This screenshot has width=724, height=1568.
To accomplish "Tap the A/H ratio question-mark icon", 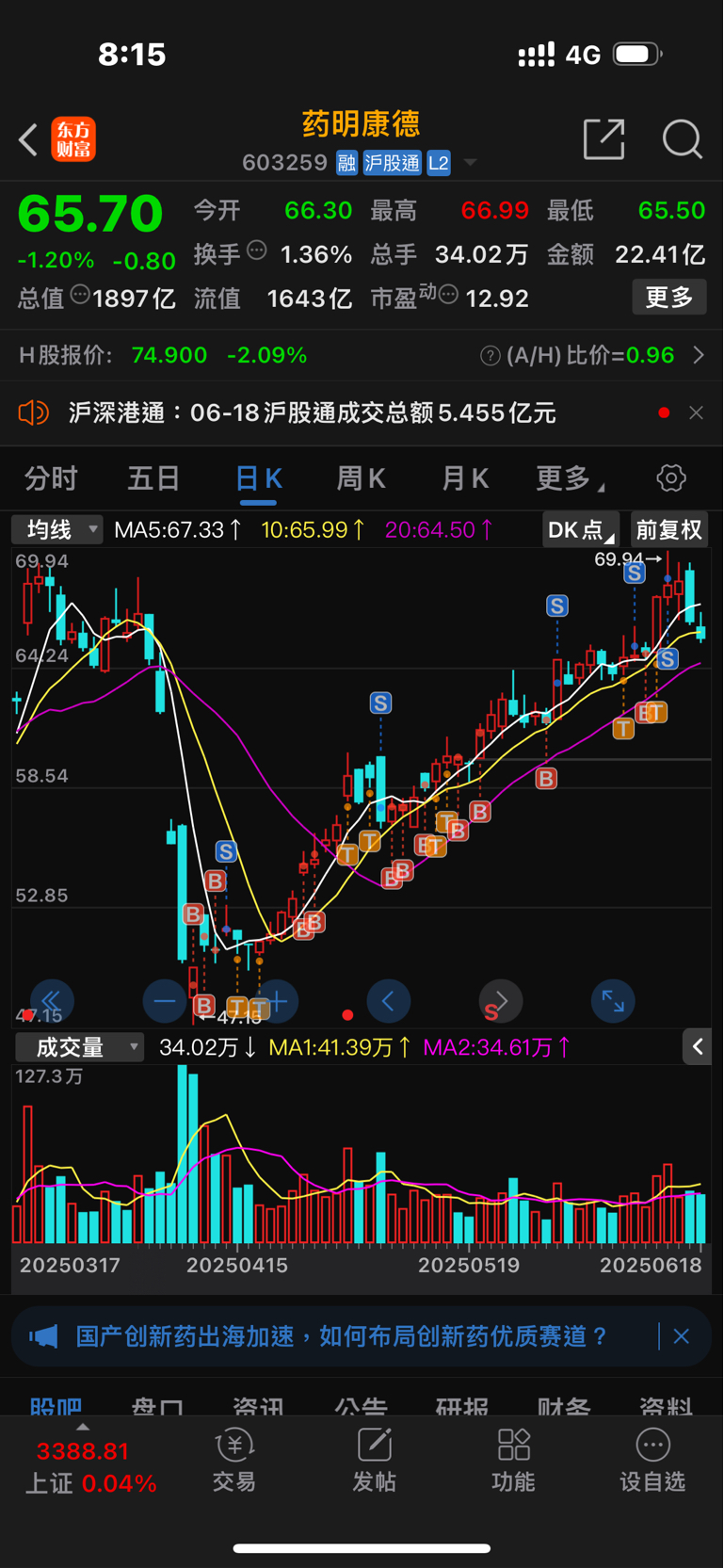I will 490,356.
